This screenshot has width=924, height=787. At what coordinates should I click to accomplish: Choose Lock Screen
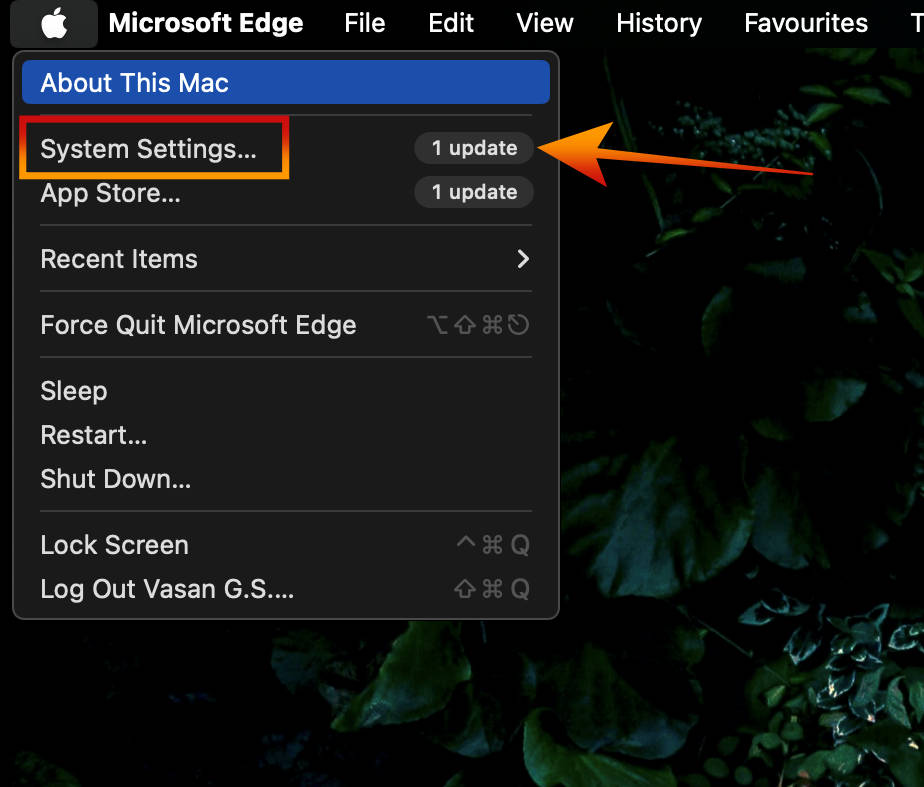[114, 545]
